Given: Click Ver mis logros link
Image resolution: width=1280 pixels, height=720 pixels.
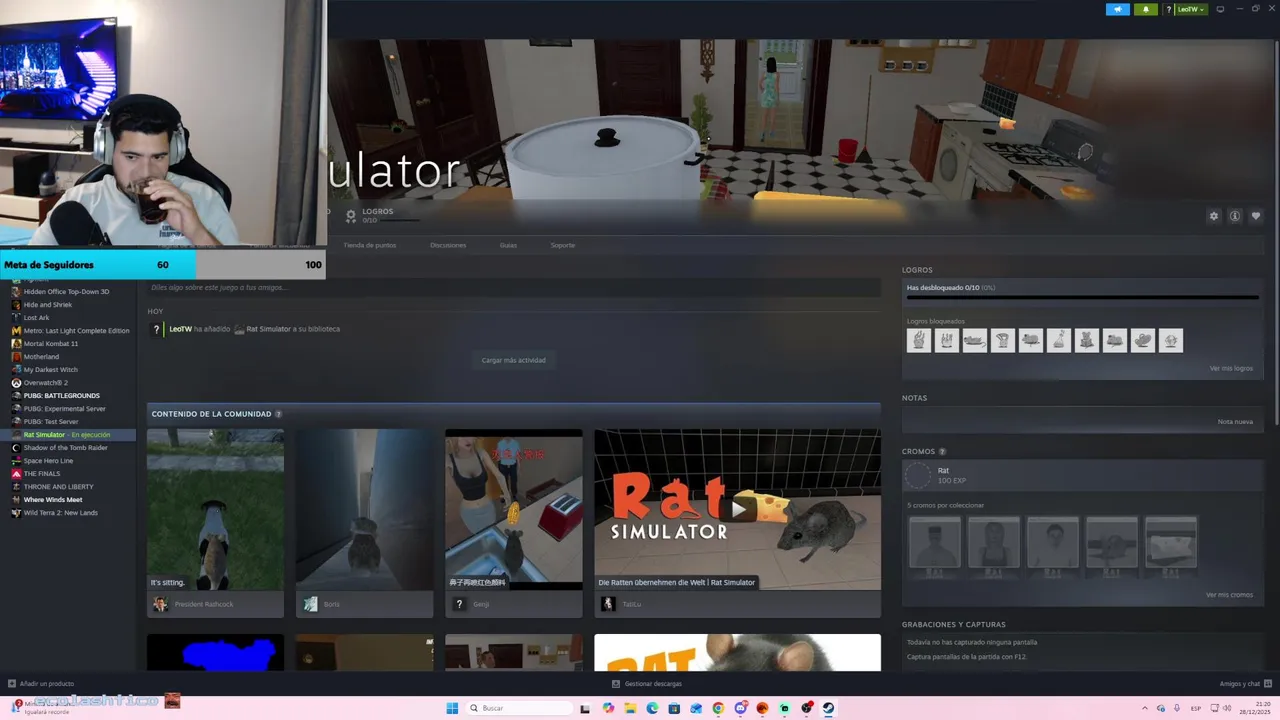Looking at the screenshot, I should pos(1231,368).
